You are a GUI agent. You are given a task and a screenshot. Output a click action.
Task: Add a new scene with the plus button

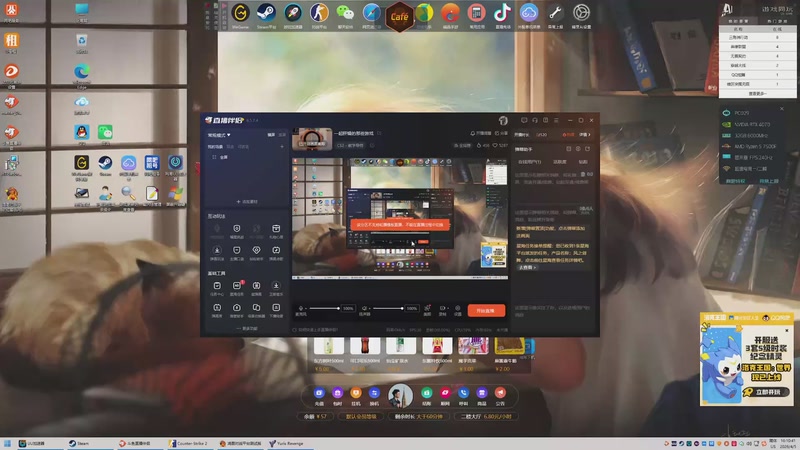tap(282, 147)
